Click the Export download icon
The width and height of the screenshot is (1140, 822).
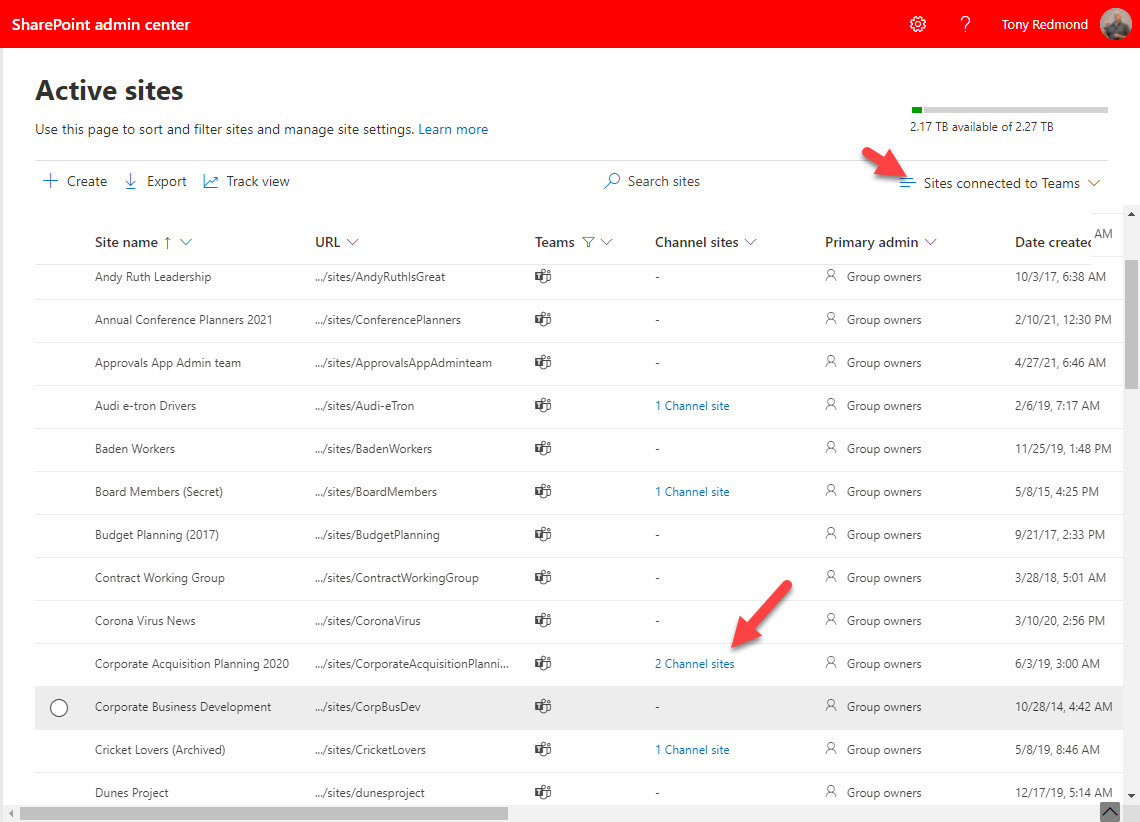[131, 181]
